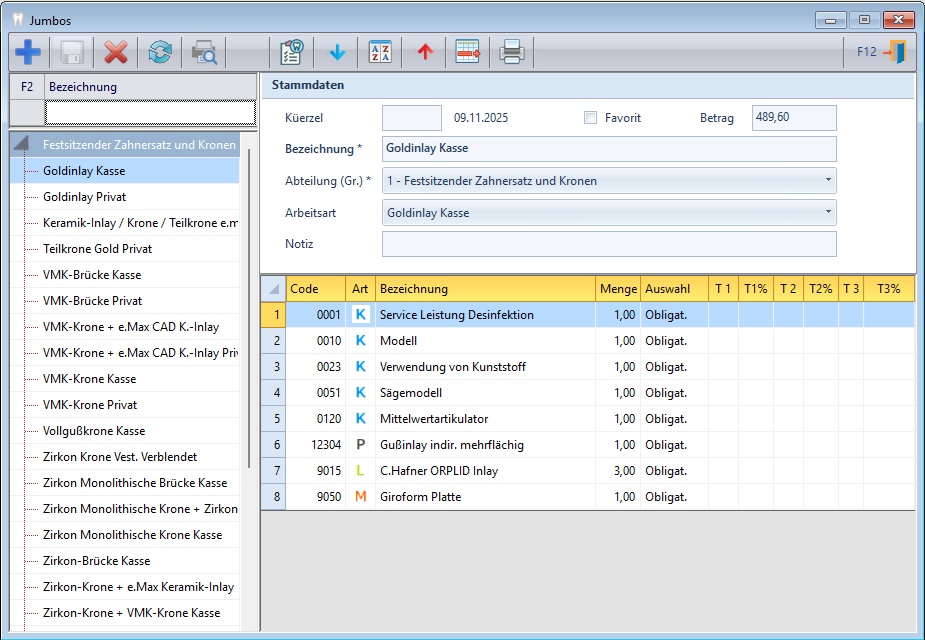Screen dimensions: 925x640
Task: Click the blue plus add-new icon
Action: click(28, 52)
